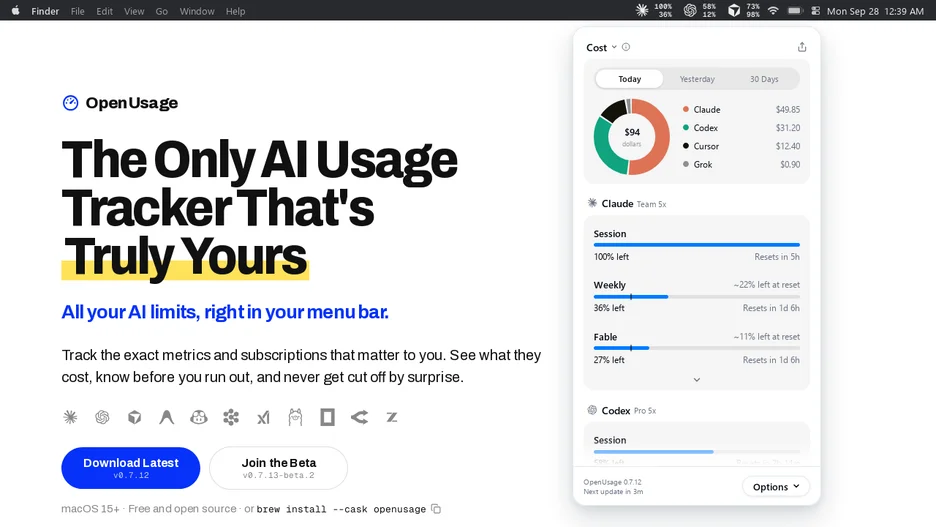
Task: Click the 'Next update in 3m' text
Action: tap(613, 492)
